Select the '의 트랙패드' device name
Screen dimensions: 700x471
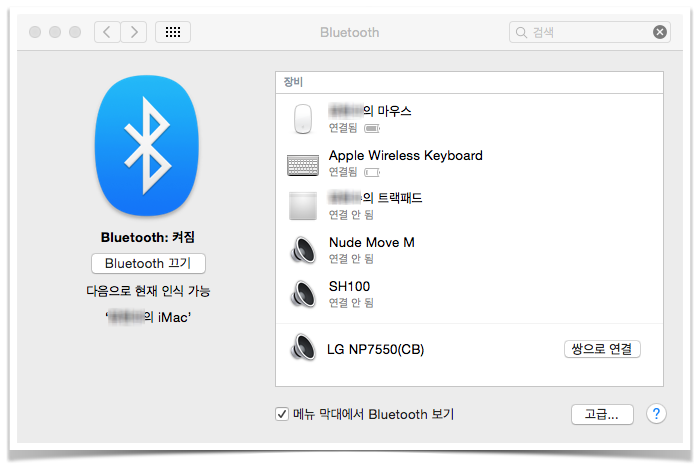click(x=375, y=197)
